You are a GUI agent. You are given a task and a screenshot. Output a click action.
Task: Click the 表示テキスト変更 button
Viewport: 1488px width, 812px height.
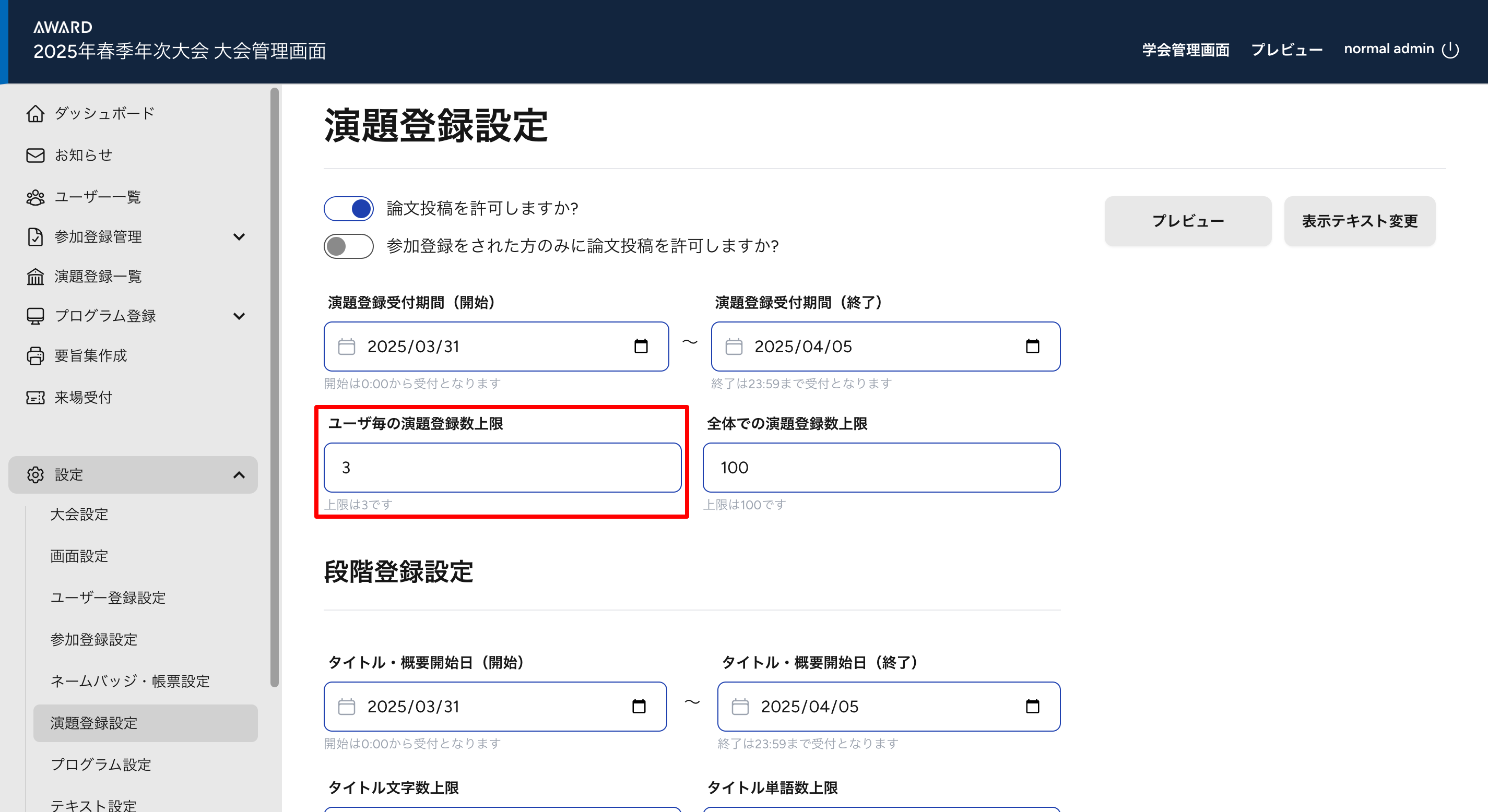coord(1359,221)
